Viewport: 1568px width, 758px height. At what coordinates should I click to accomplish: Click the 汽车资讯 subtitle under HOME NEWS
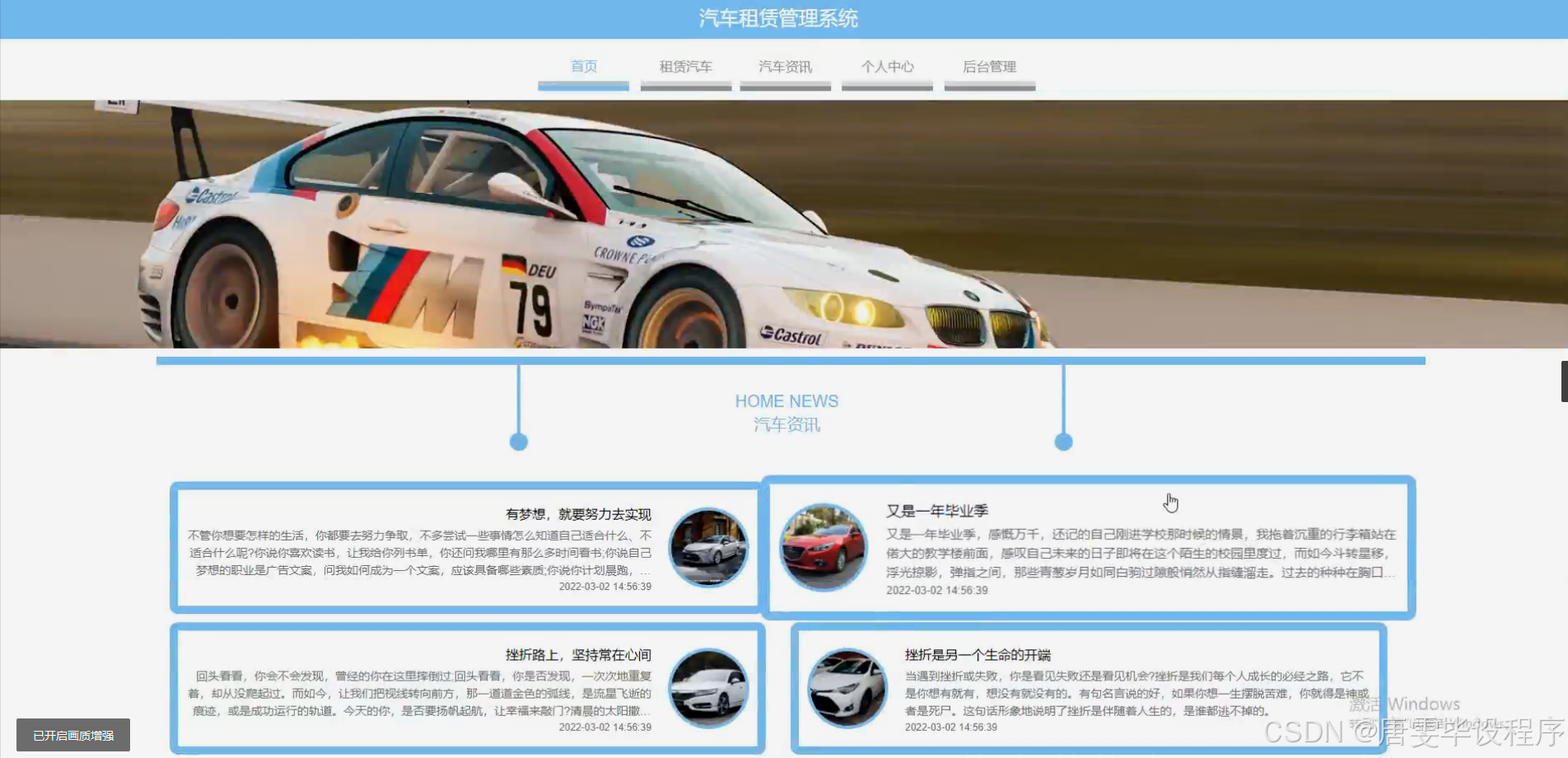coord(786,424)
